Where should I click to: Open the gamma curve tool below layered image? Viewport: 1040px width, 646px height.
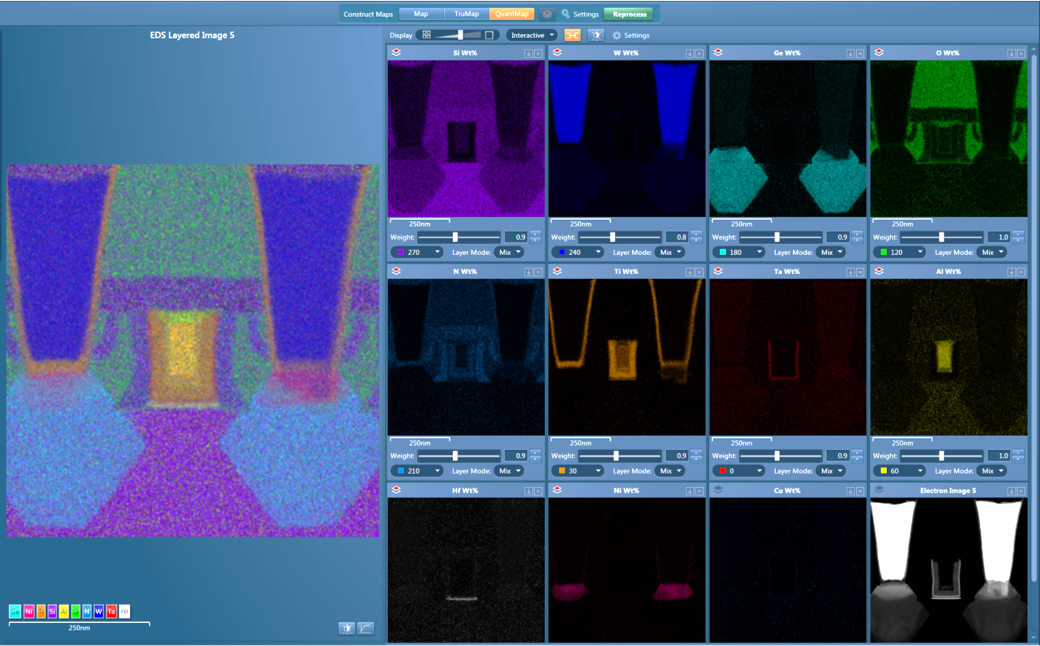tap(366, 628)
